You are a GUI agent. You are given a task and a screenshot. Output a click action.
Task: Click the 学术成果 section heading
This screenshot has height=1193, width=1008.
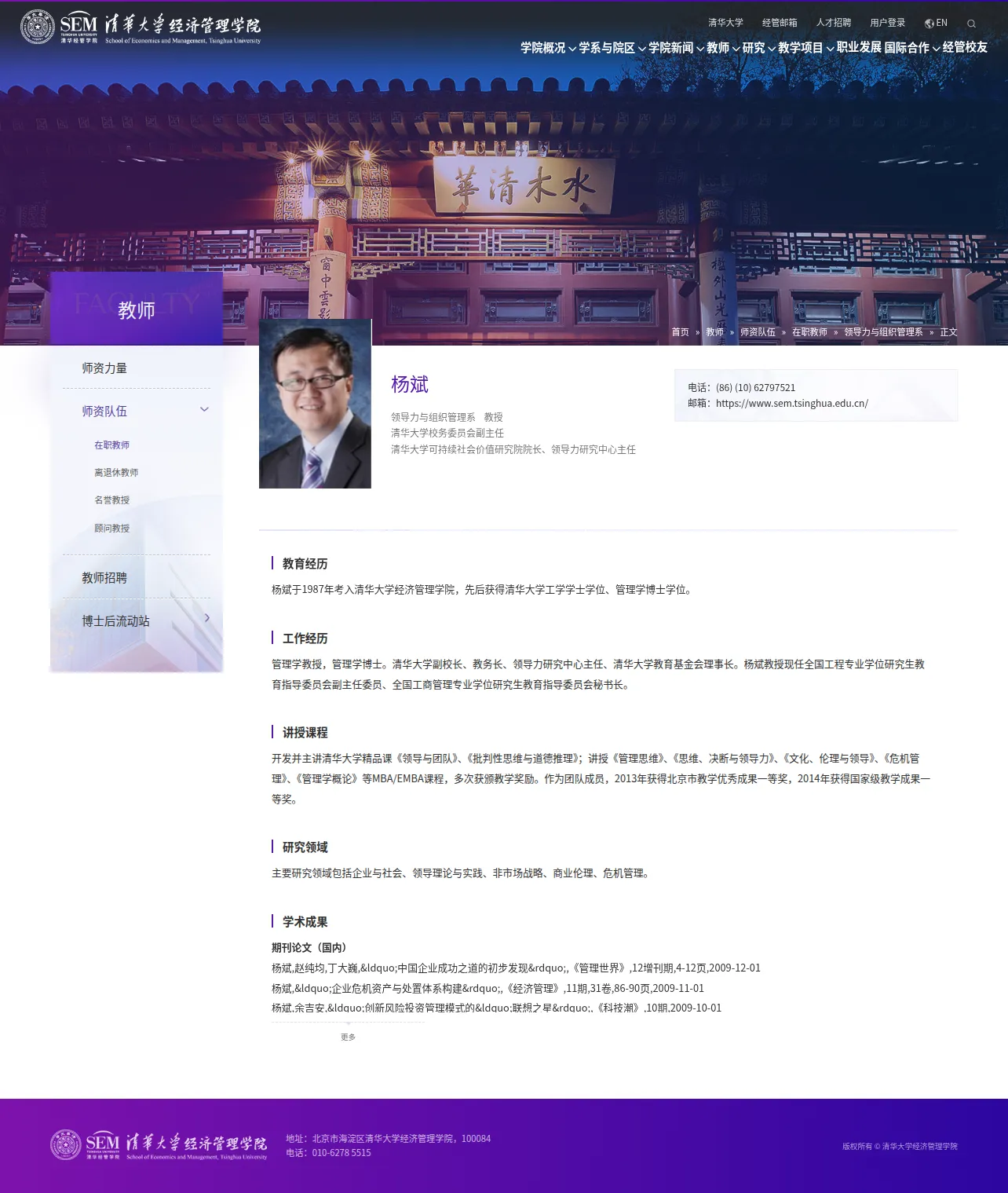[x=305, y=922]
